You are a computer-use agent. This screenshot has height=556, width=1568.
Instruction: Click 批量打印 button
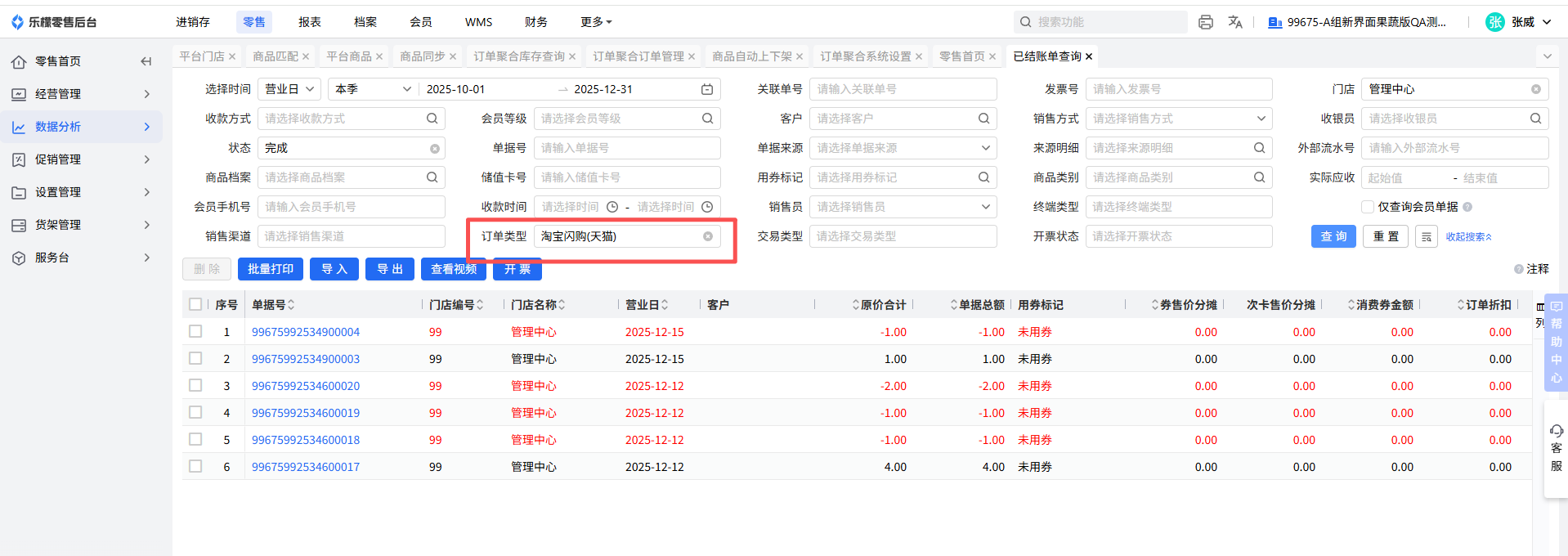[x=271, y=269]
